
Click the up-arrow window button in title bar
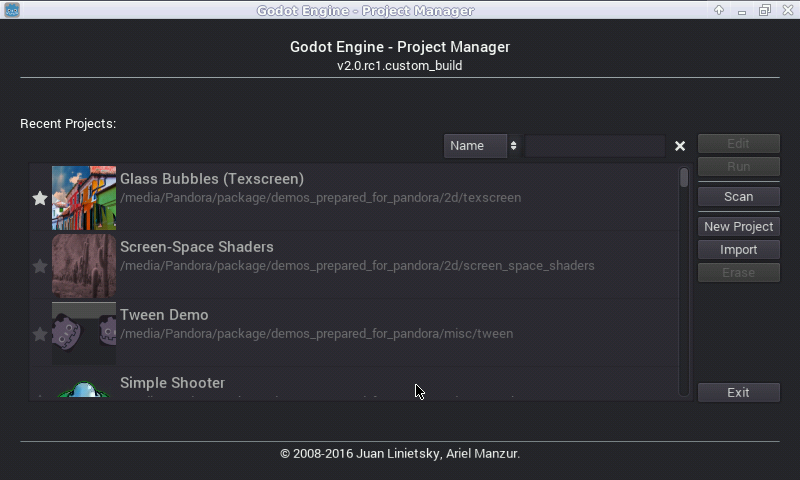pyautogui.click(x=719, y=10)
